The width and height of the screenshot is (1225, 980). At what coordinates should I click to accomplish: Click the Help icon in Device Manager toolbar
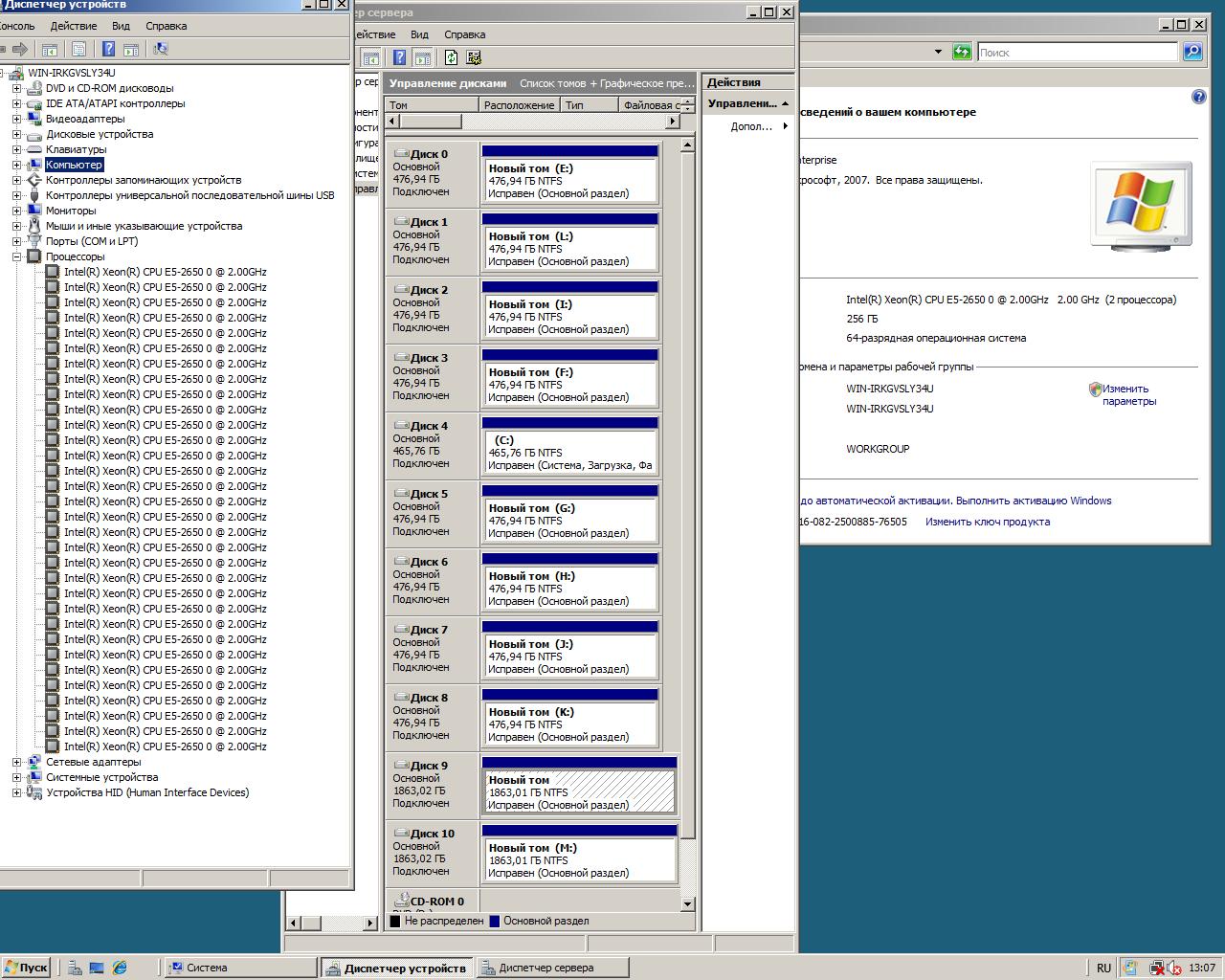[x=108, y=49]
